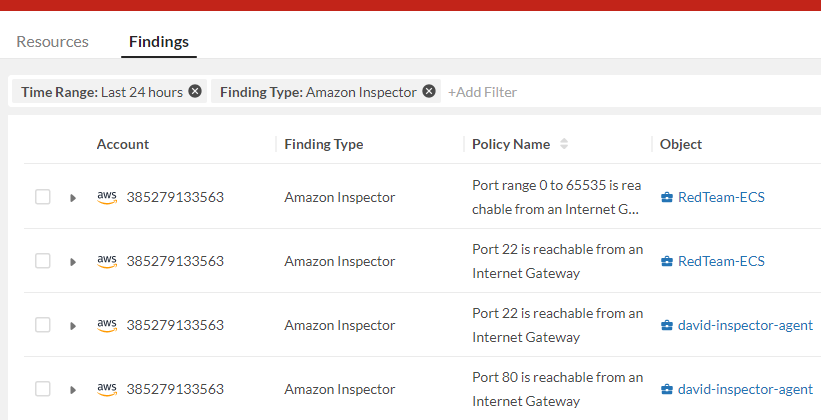Screen dimensions: 821x420
Task: Click briefcase icon beside first RedTeam-ECS
Action: [x=667, y=197]
